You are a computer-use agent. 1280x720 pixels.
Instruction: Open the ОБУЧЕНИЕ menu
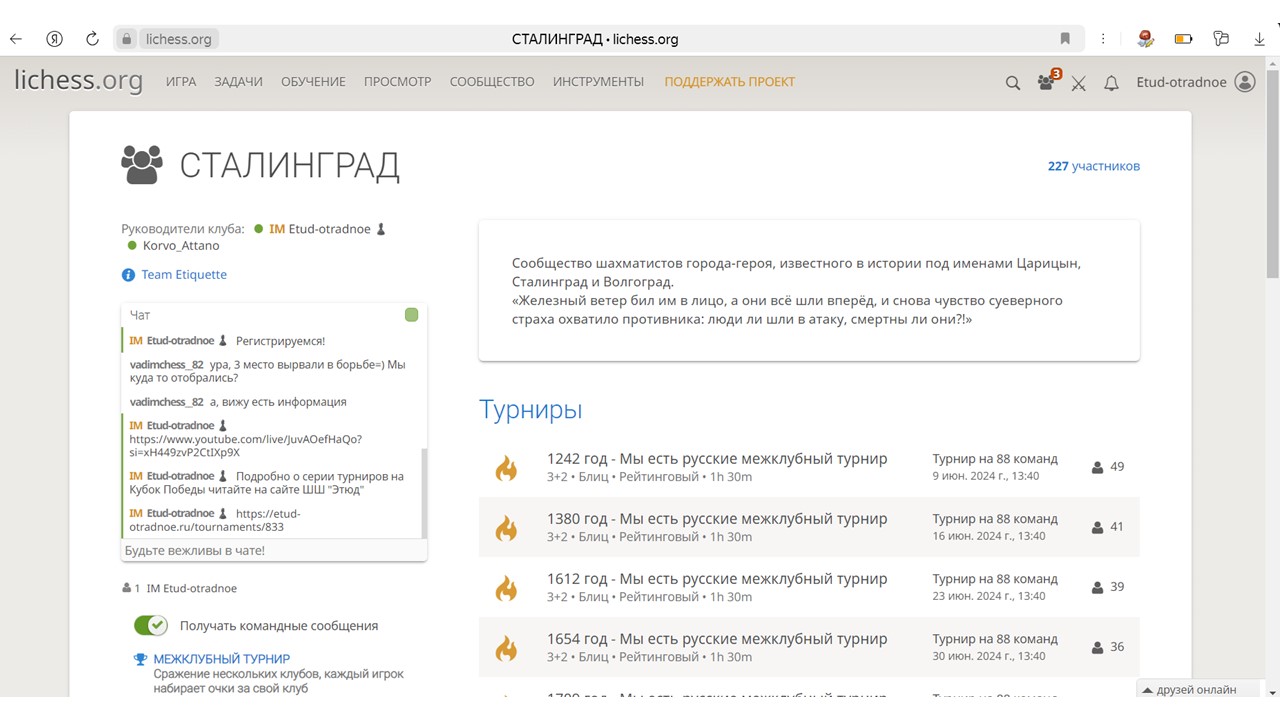click(x=313, y=82)
